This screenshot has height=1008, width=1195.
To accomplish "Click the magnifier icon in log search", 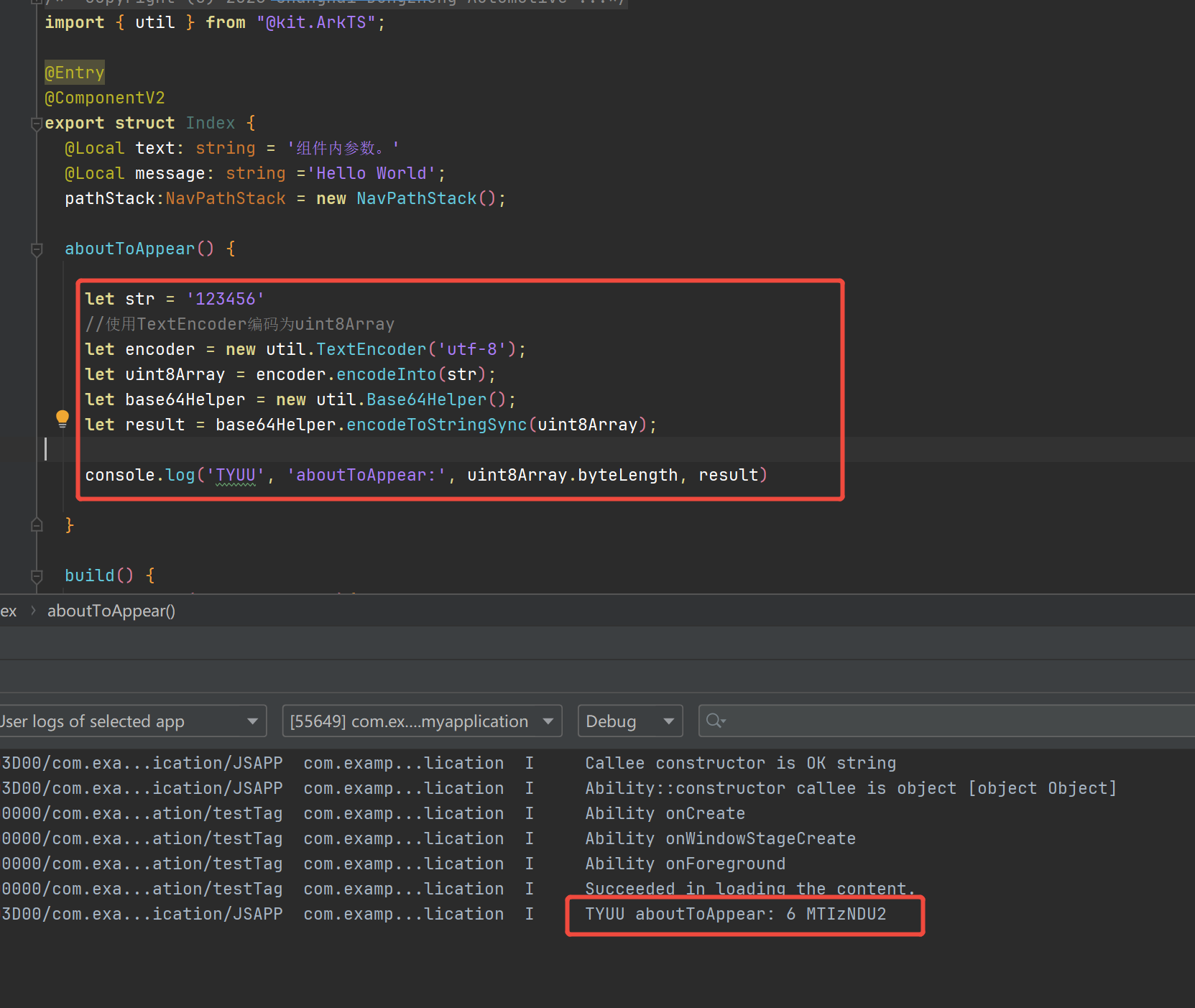I will [x=714, y=721].
